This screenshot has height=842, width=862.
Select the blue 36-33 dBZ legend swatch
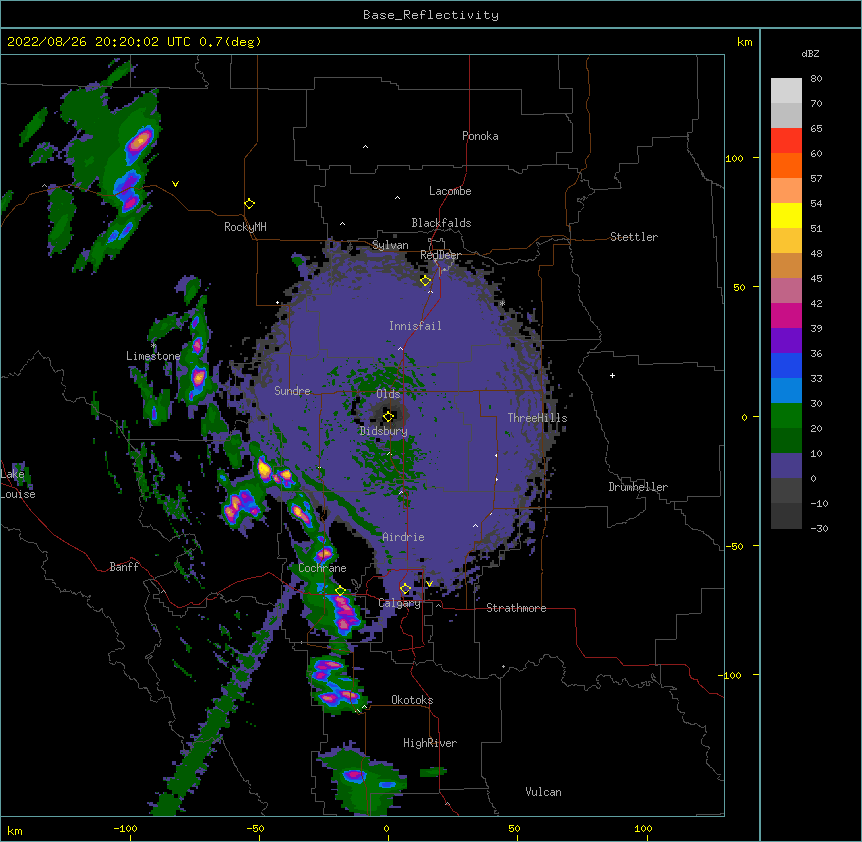786,366
